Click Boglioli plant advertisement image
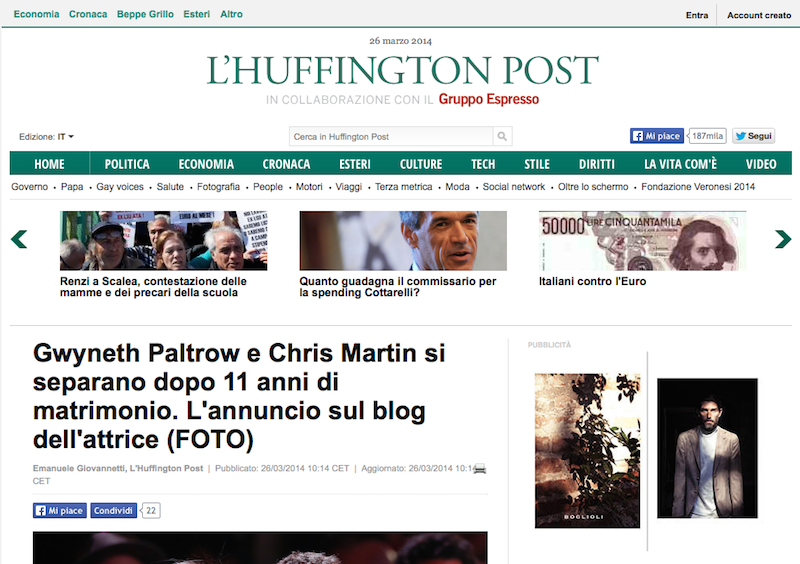This screenshot has width=800, height=564. 587,451
